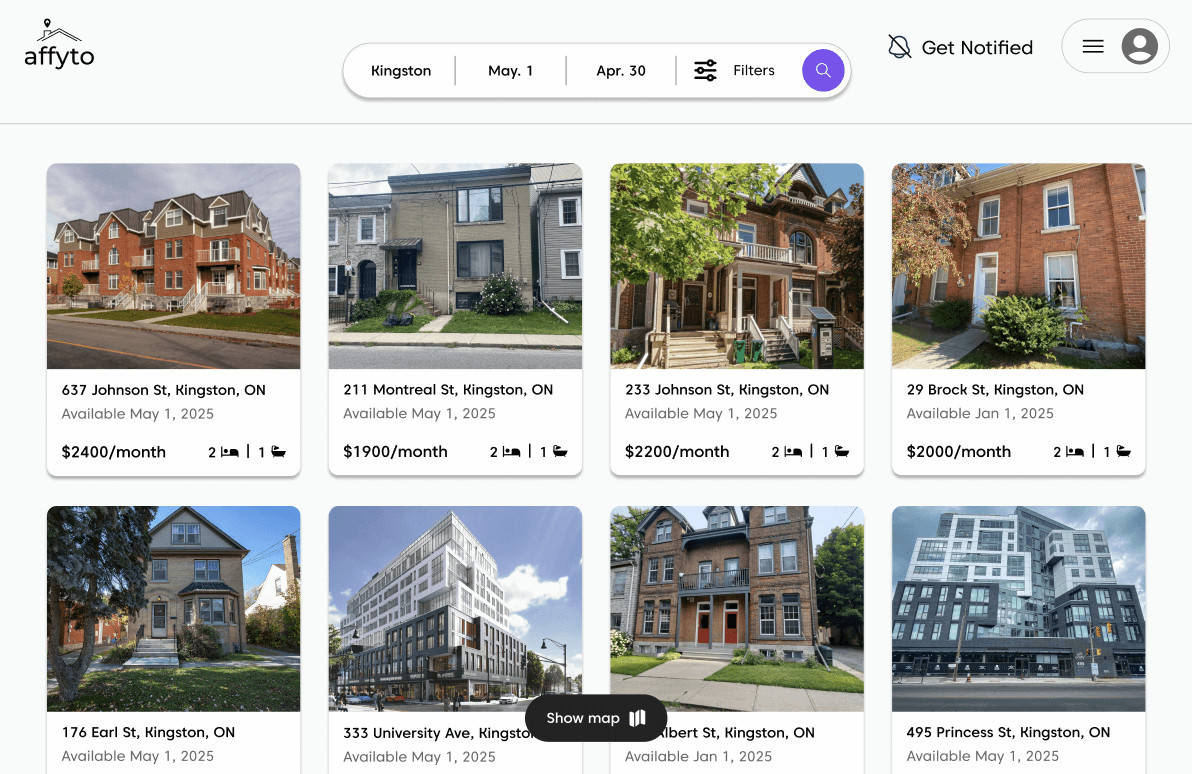Open the hamburger menu icon
The width and height of the screenshot is (1192, 774).
1093,46
